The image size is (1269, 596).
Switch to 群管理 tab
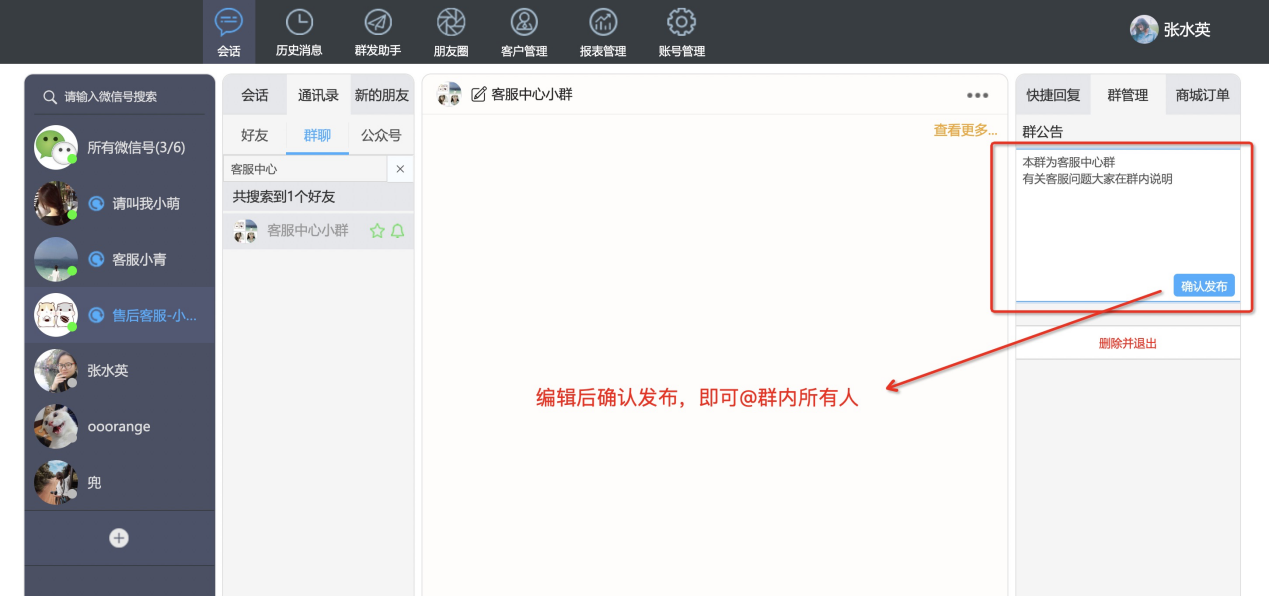(1128, 95)
